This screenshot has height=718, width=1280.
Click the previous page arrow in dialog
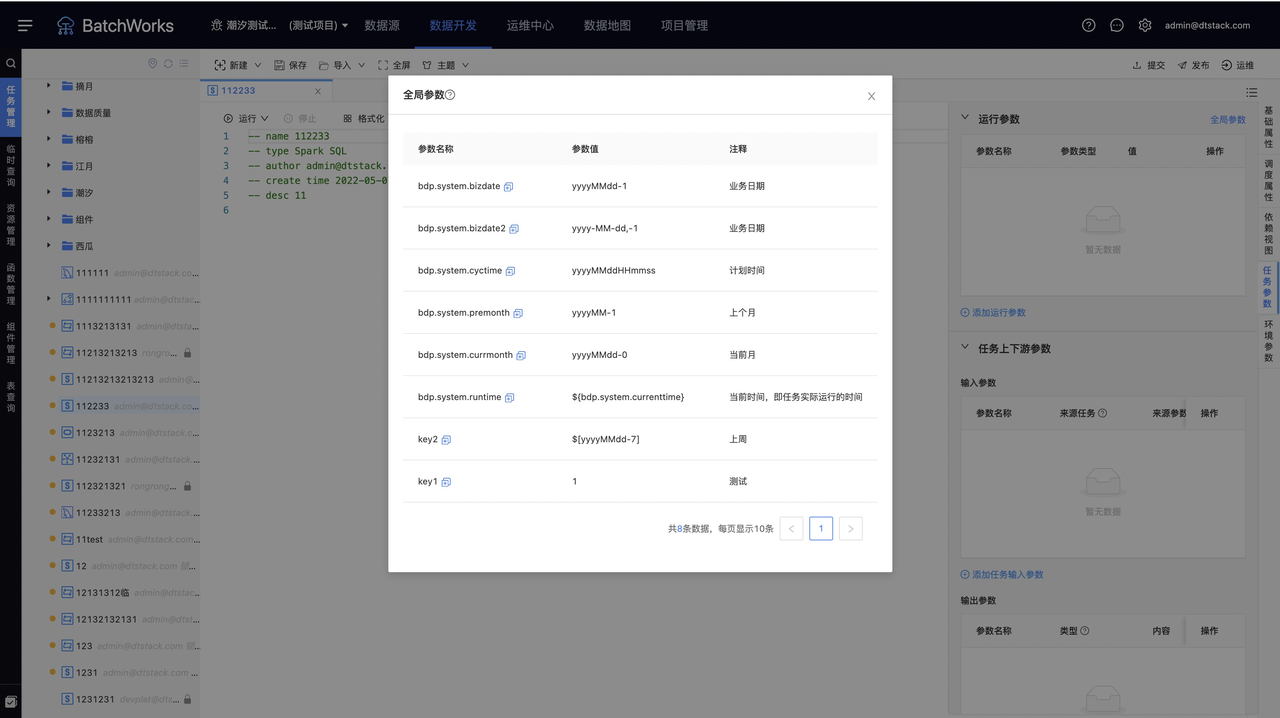[791, 528]
